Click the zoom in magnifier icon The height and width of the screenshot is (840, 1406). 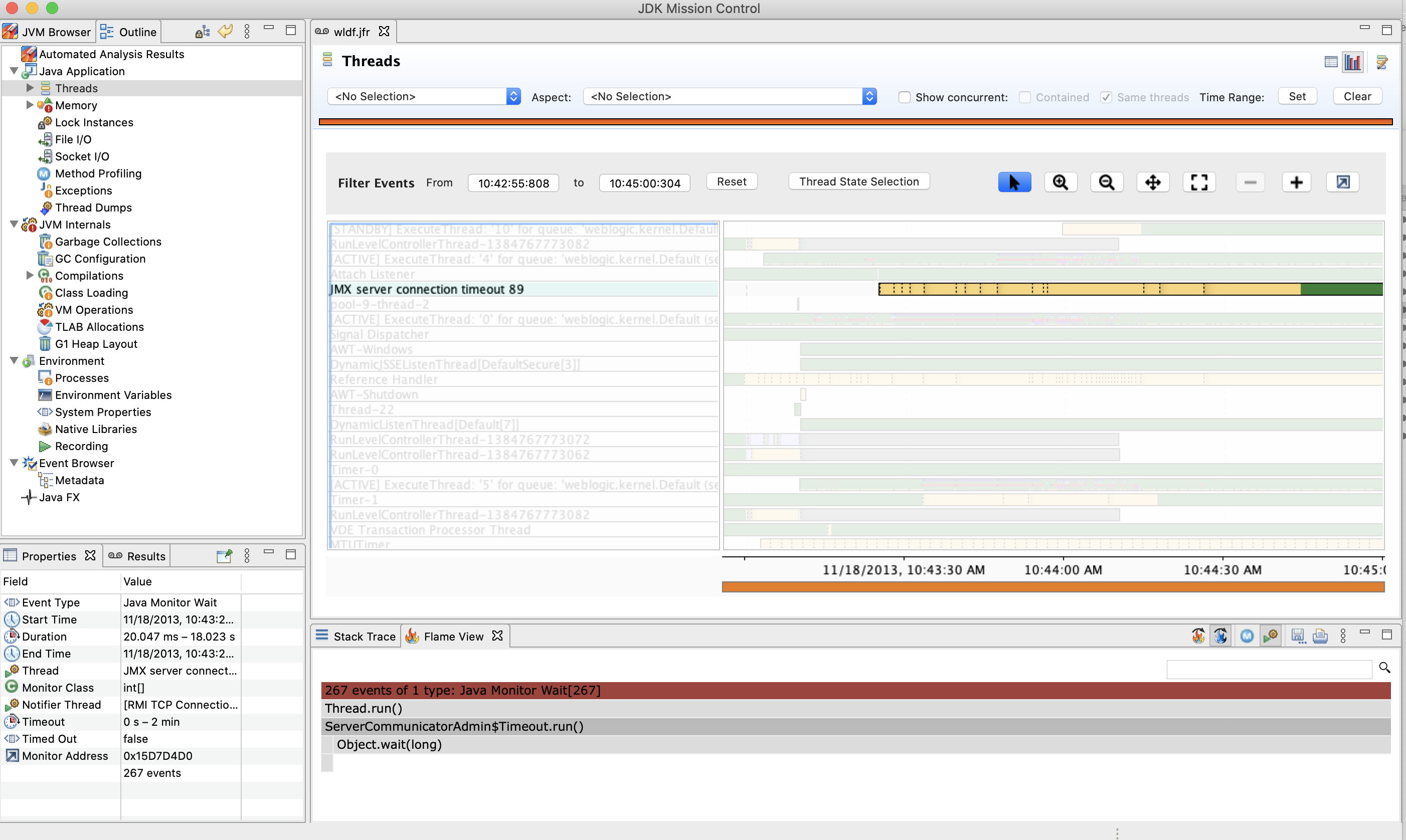[1060, 182]
